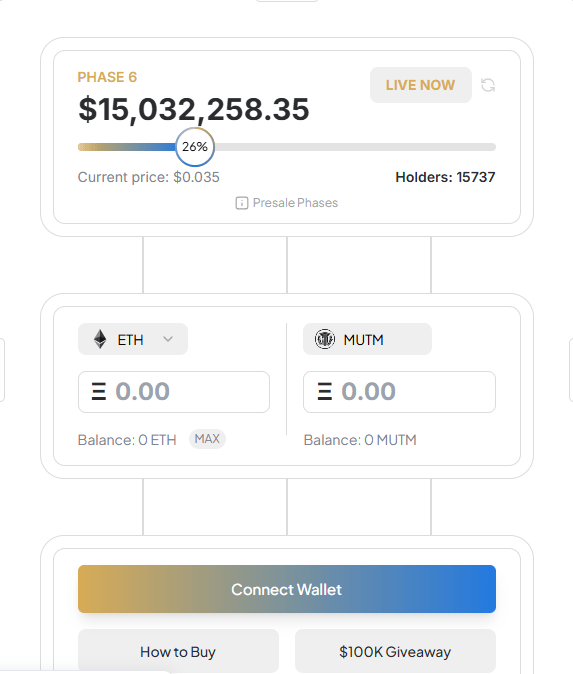The image size is (573, 674).
Task: Click the Ξ symbol in the MUTM amount field
Action: [x=325, y=392]
